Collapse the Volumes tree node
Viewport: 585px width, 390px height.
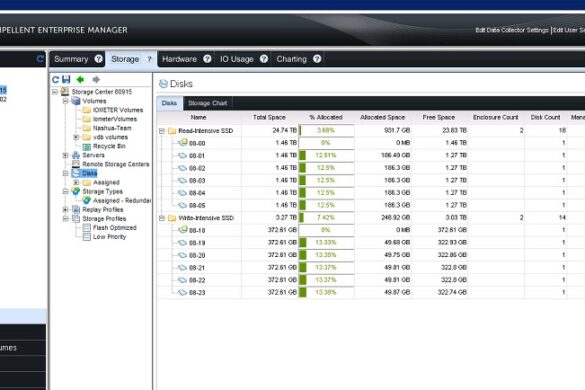pyautogui.click(x=66, y=101)
